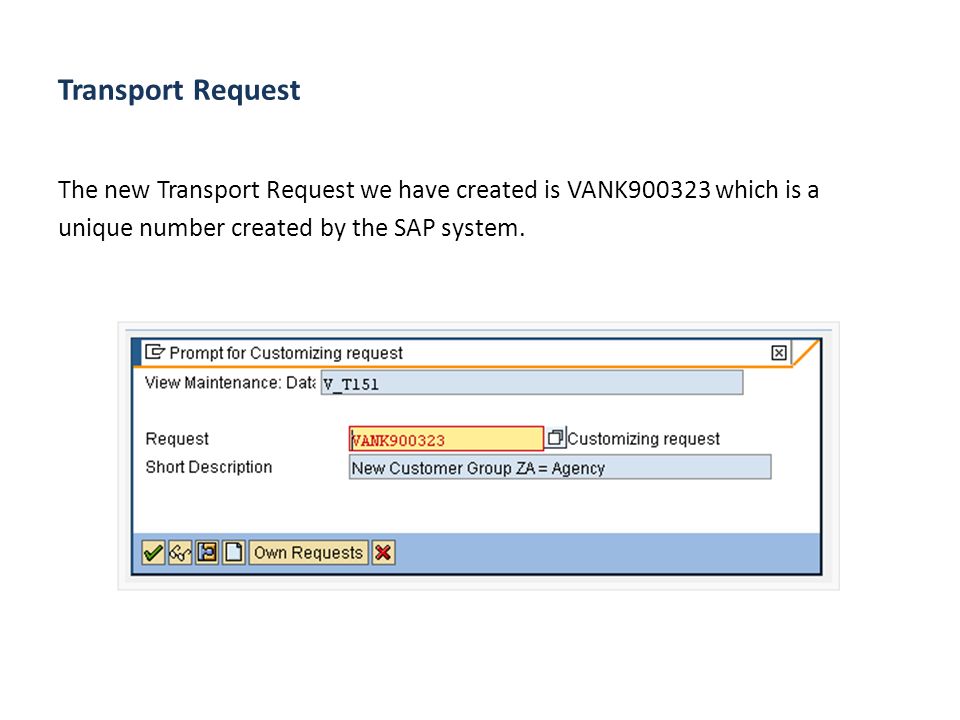Cancel the dialog using the red X icon
Viewport: 960px width, 720px height.
click(x=383, y=553)
